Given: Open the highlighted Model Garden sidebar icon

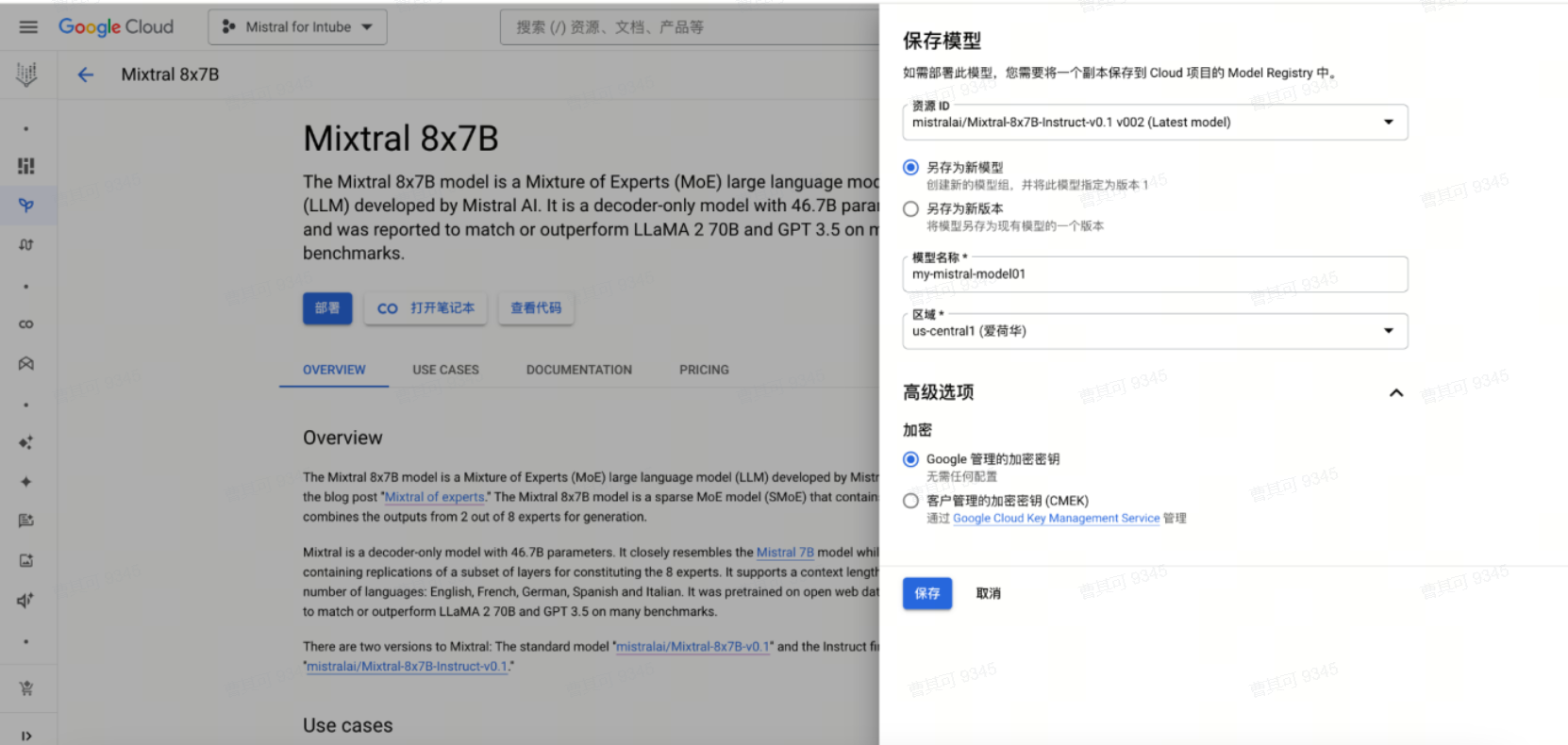Looking at the screenshot, I should 26,206.
